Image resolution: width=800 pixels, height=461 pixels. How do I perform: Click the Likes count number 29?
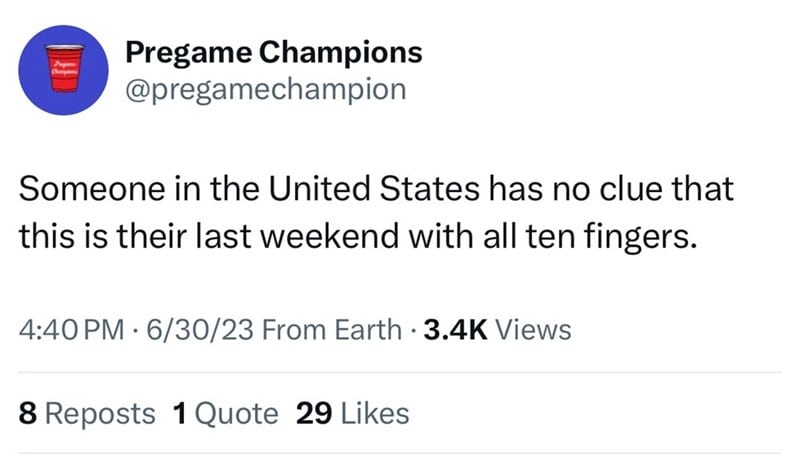[314, 413]
